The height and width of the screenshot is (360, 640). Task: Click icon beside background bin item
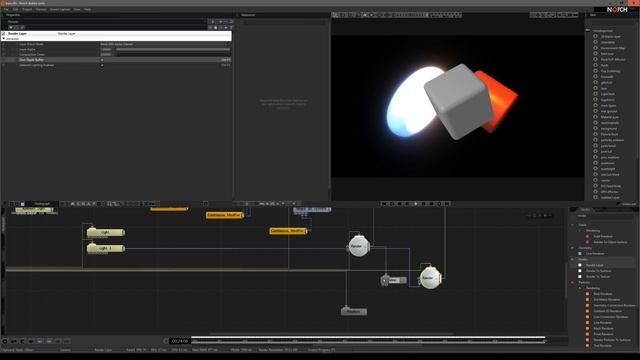[x=596, y=128]
